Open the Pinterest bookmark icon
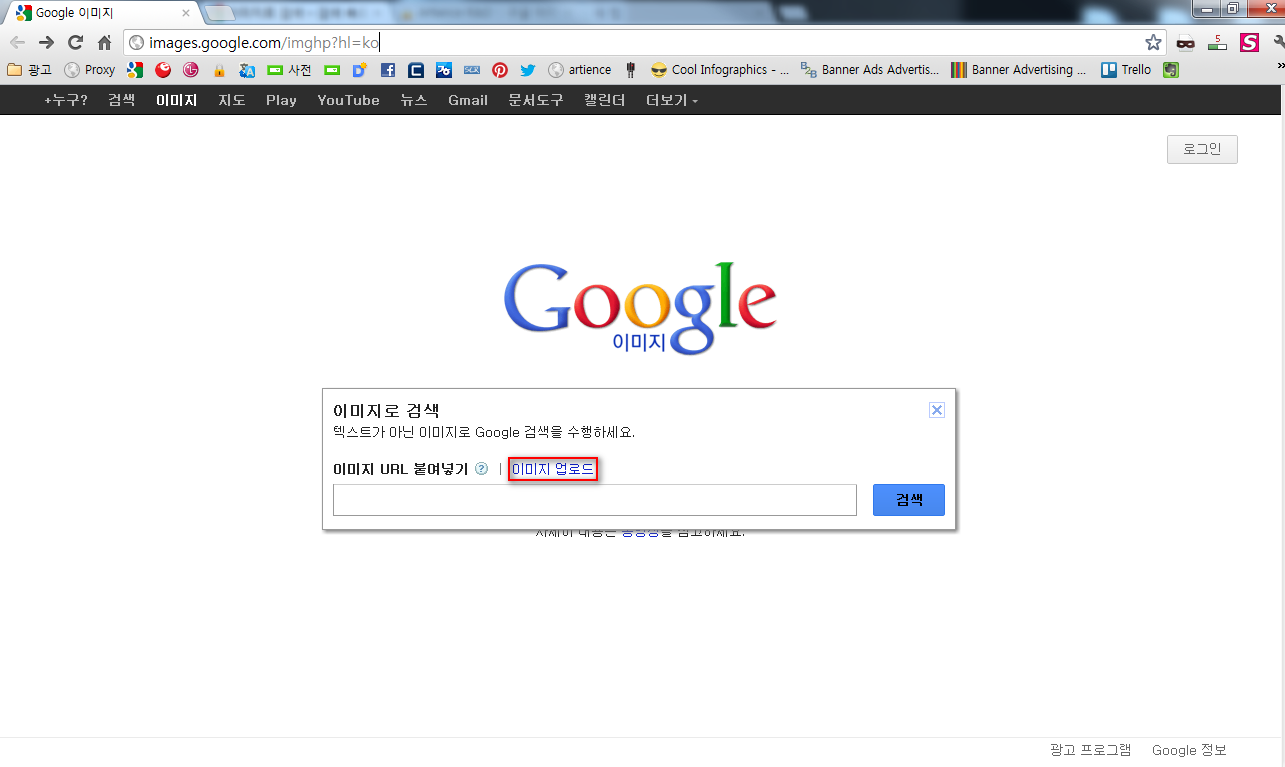This screenshot has width=1285, height=767. click(500, 70)
